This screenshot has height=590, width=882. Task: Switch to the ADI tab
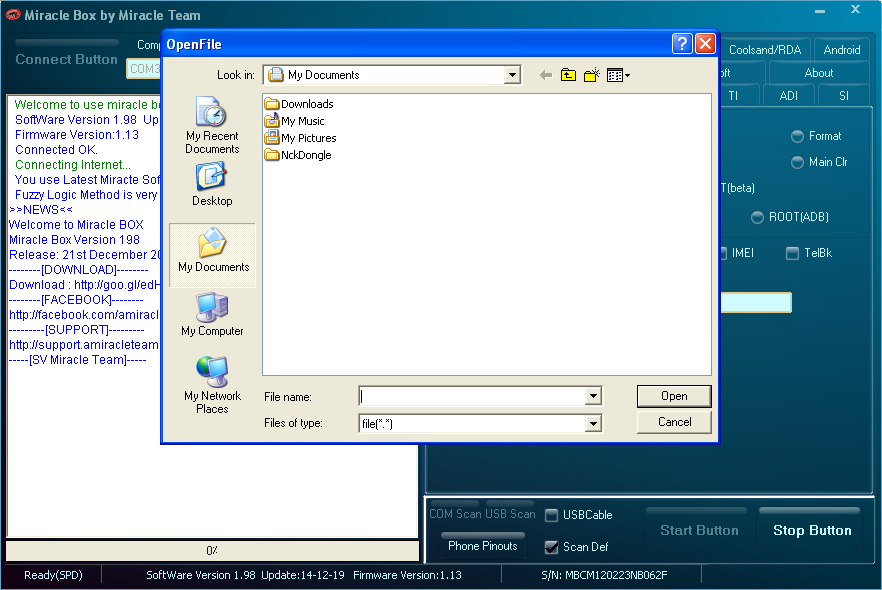click(x=789, y=96)
